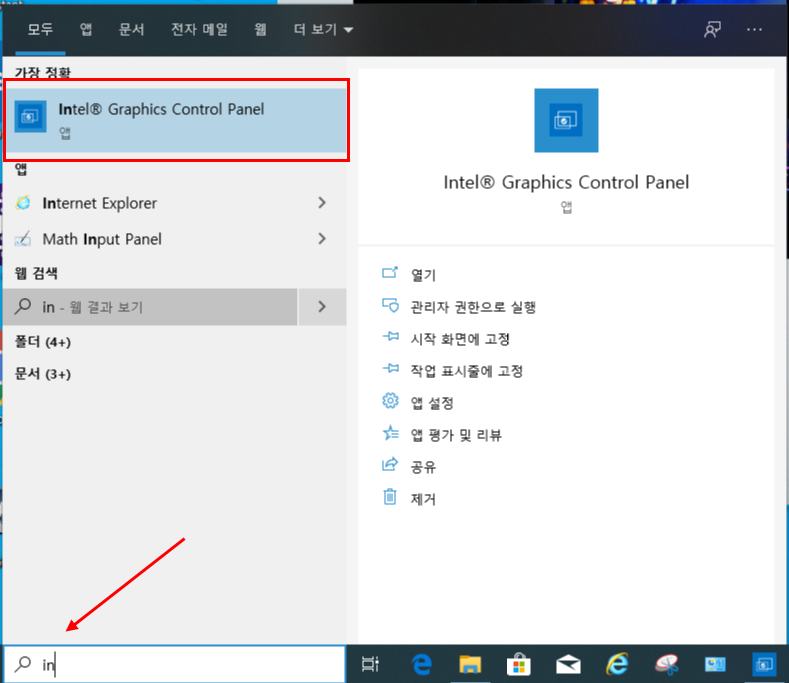Open 앱 설정

click(432, 403)
